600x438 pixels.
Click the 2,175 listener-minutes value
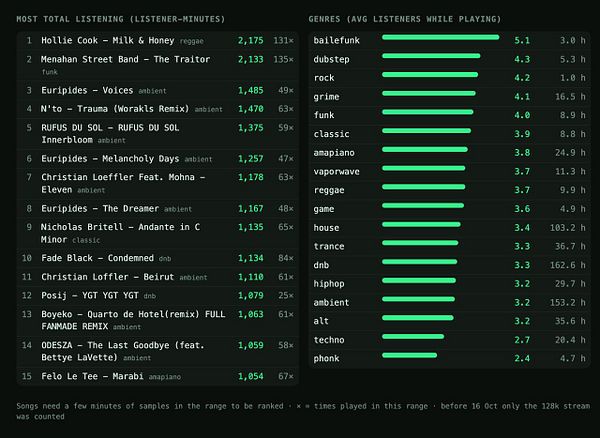pos(251,41)
